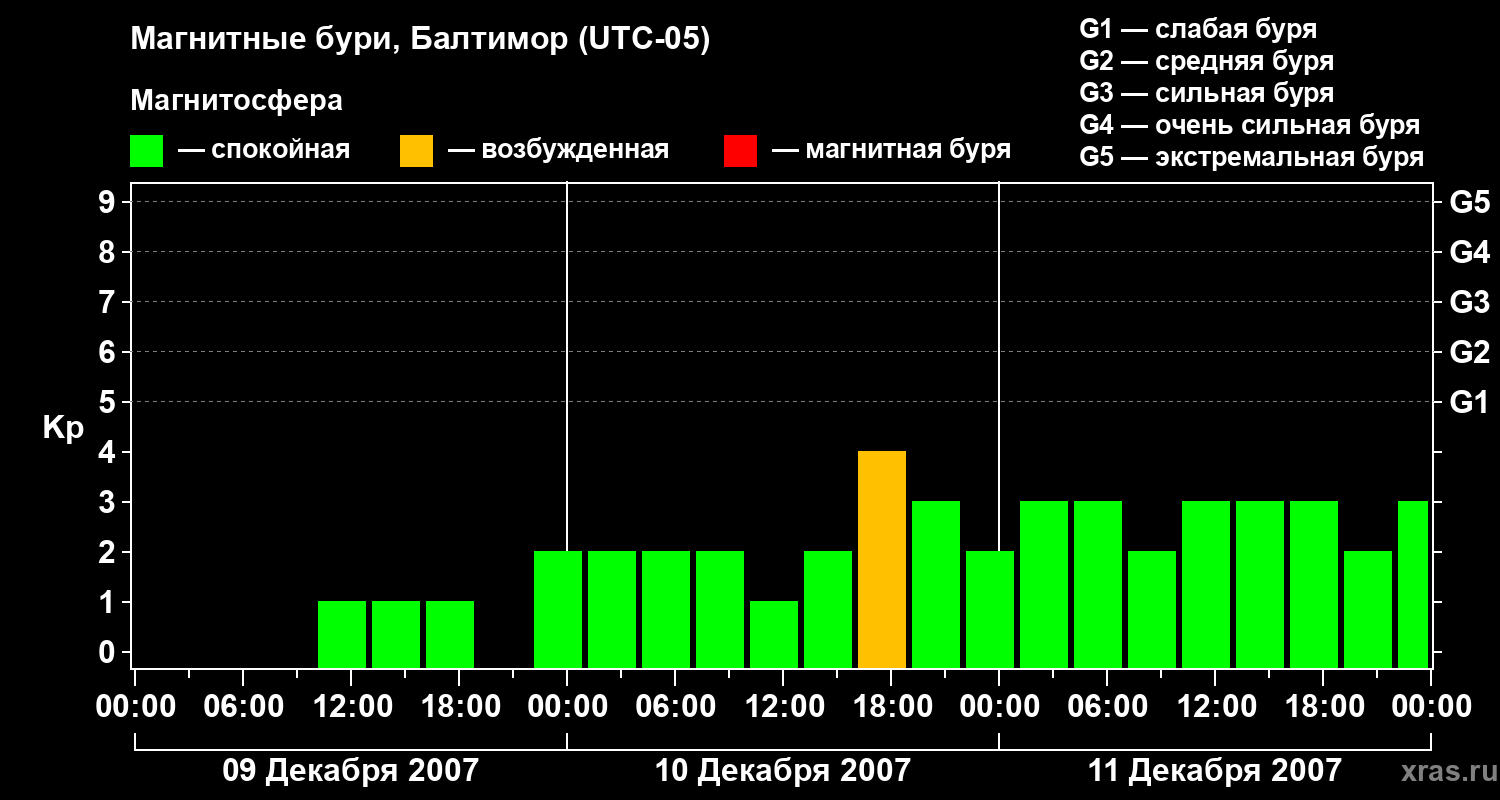Screen dimensions: 1500x800
Task: Click the '09 Декабря 2007' date label
Action: click(x=350, y=770)
